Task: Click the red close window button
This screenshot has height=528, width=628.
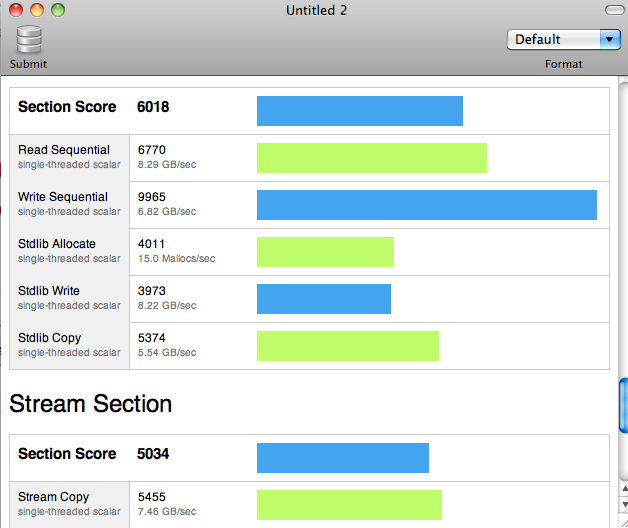Action: pos(16,10)
